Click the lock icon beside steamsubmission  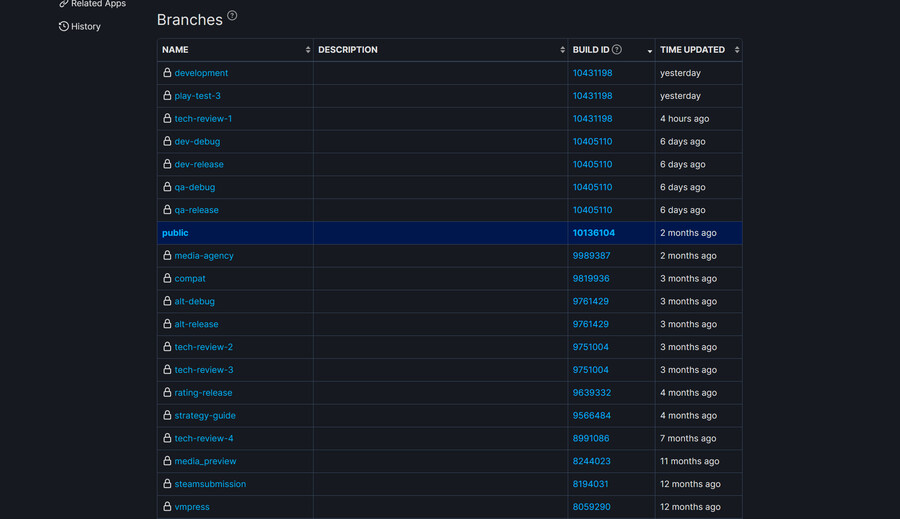(167, 484)
